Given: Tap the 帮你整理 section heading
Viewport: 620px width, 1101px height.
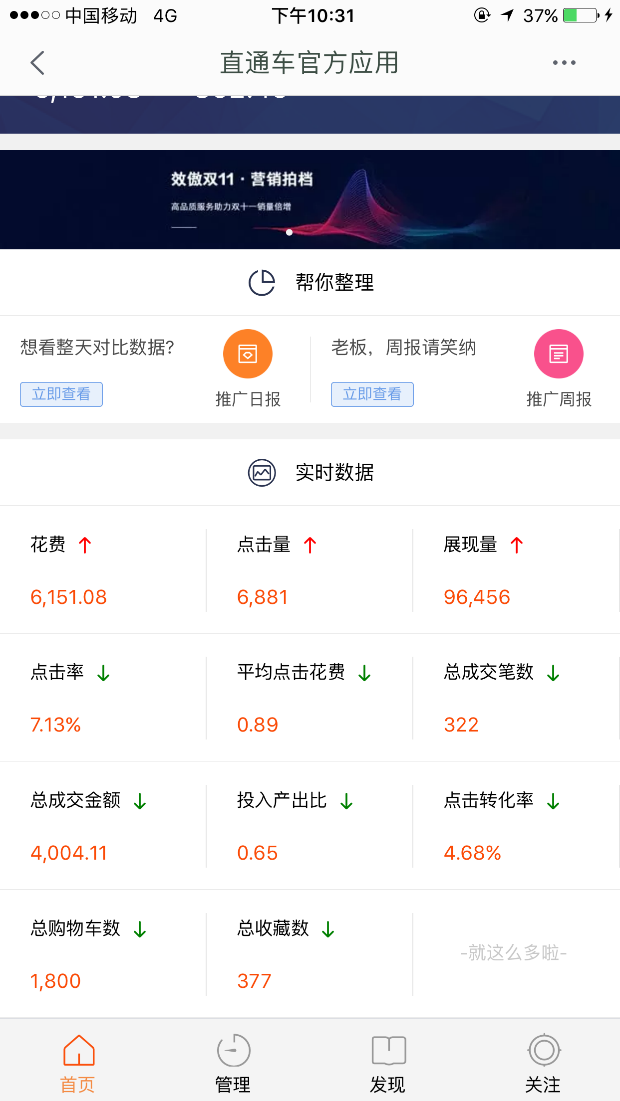Looking at the screenshot, I should click(335, 283).
